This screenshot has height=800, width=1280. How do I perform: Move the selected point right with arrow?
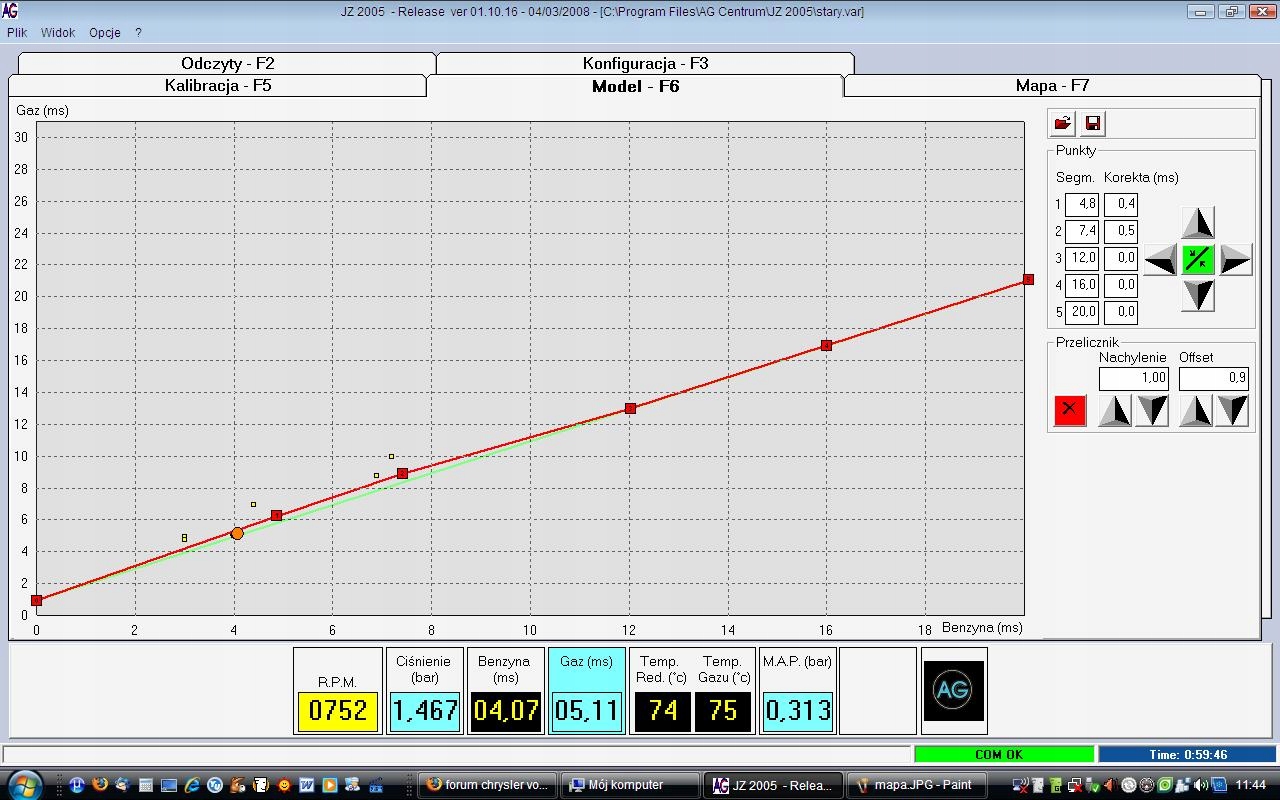pyautogui.click(x=1235, y=260)
